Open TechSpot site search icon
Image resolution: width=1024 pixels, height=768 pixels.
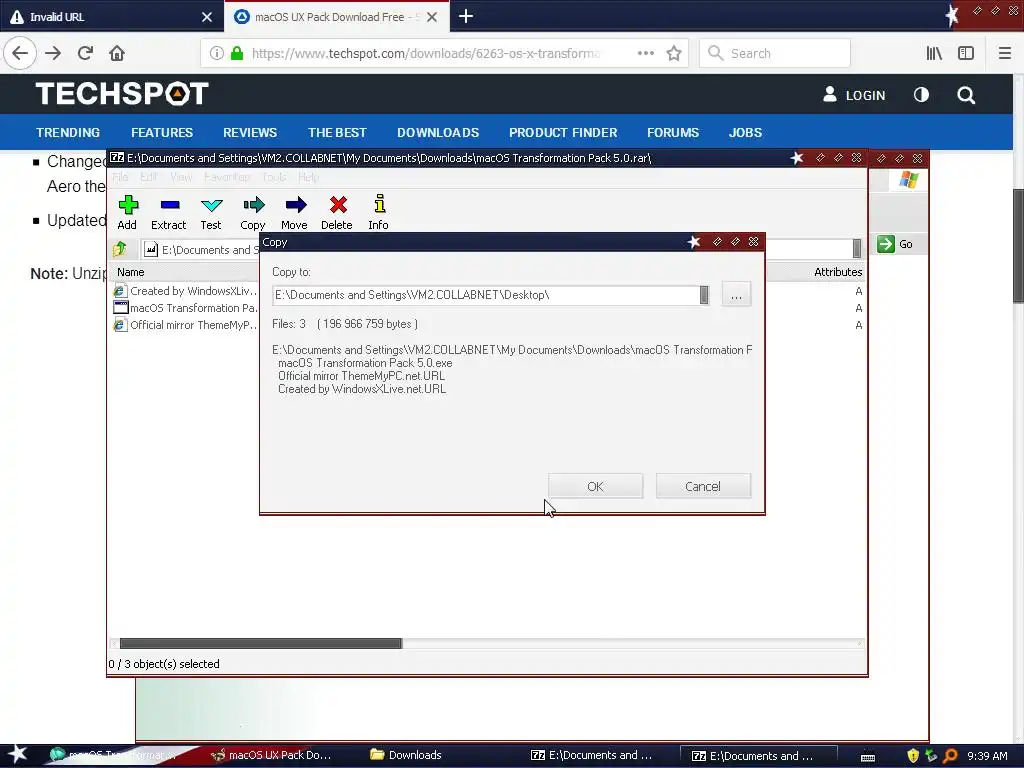966,95
